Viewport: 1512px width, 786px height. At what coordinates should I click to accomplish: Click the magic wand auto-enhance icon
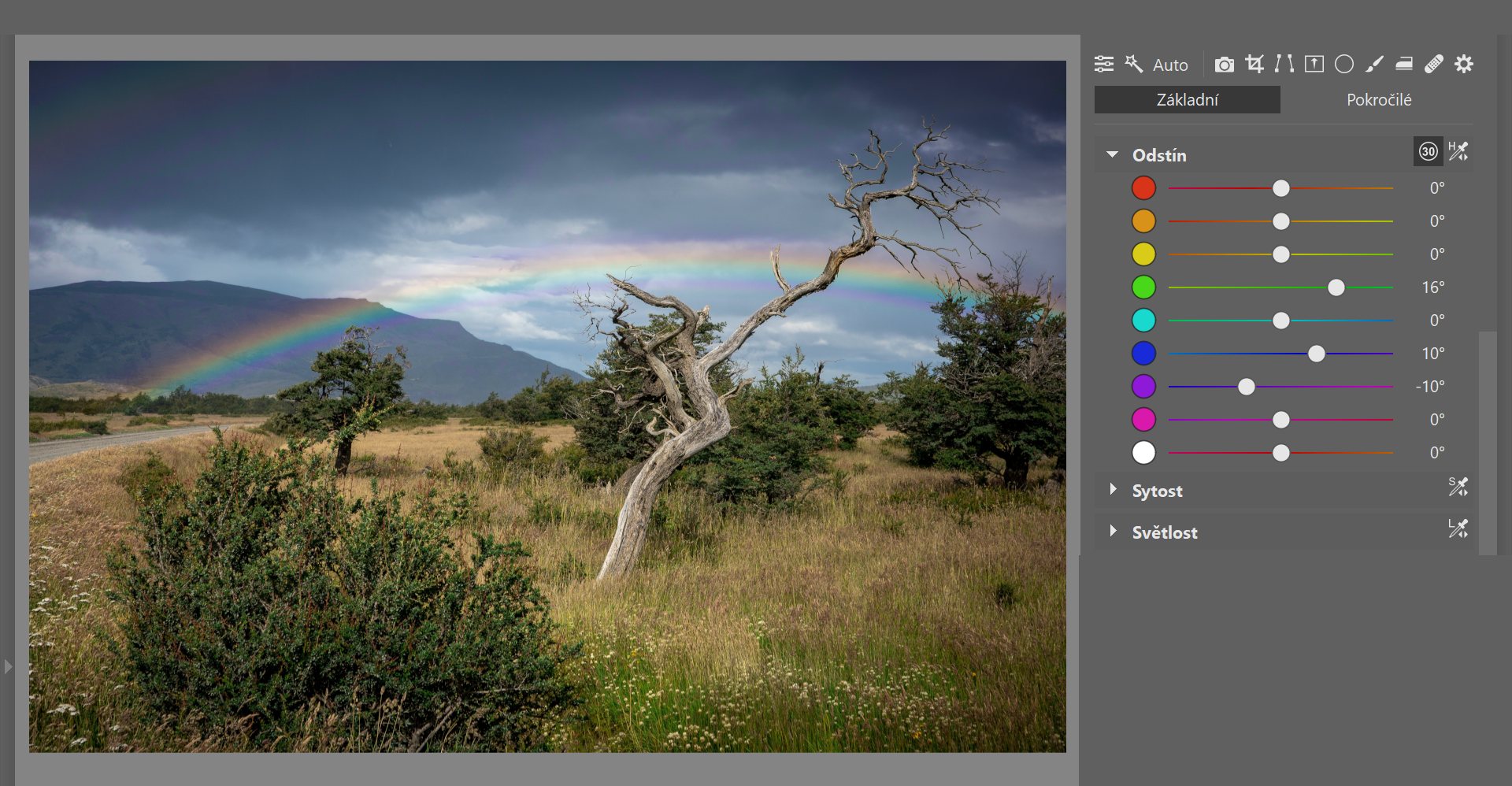coord(1134,64)
